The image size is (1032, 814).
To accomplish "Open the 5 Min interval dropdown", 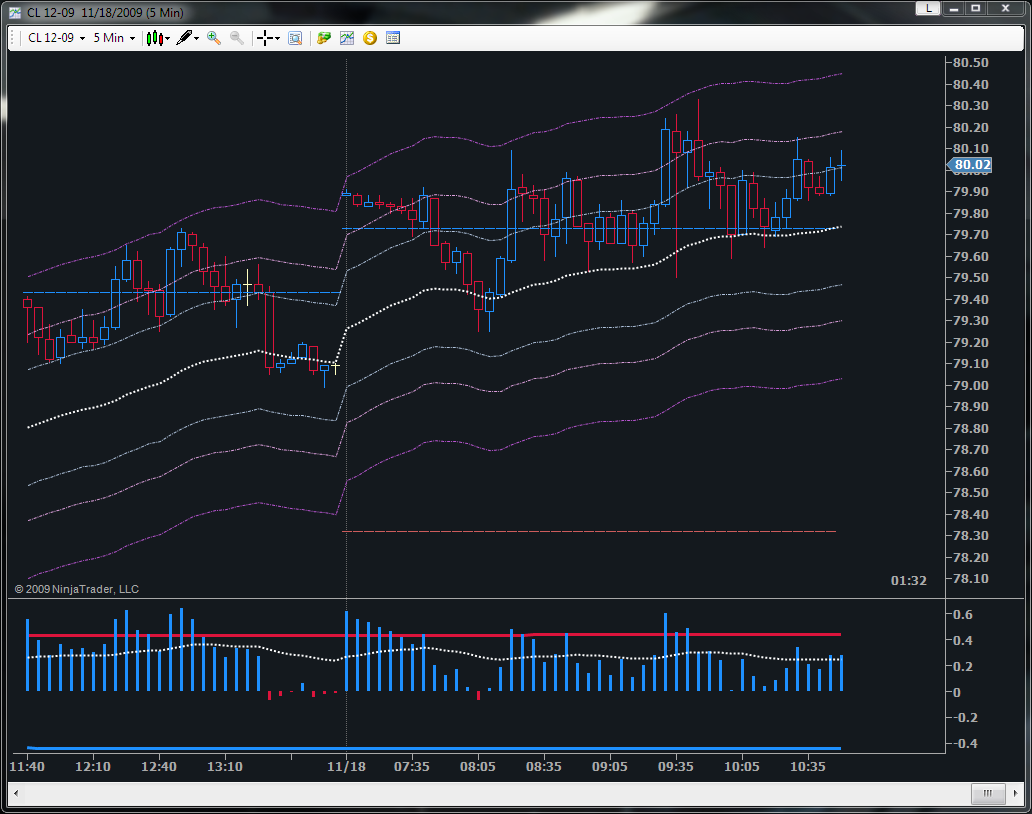I will pos(114,38).
